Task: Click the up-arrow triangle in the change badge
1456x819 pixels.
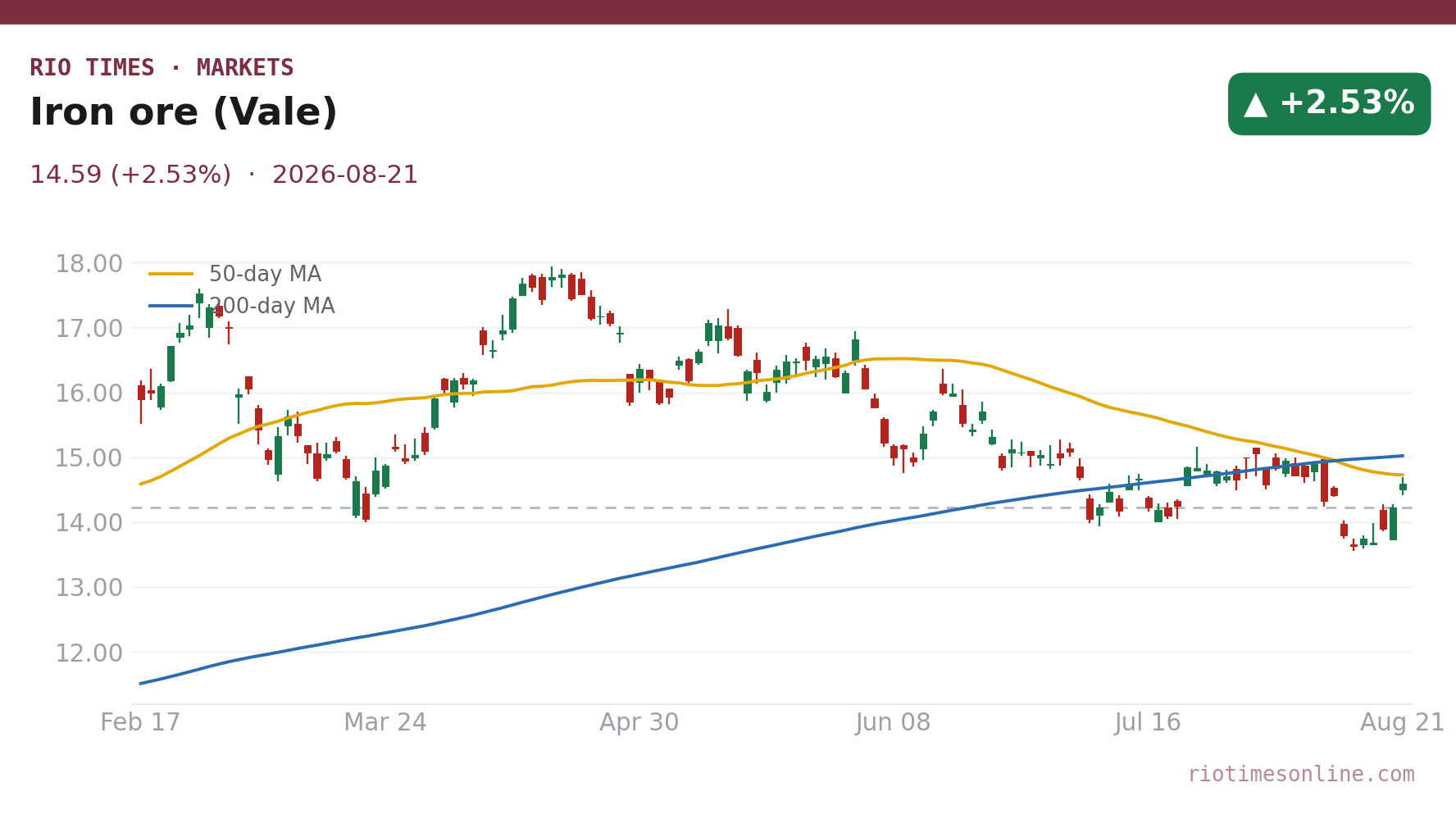Action: click(1255, 104)
